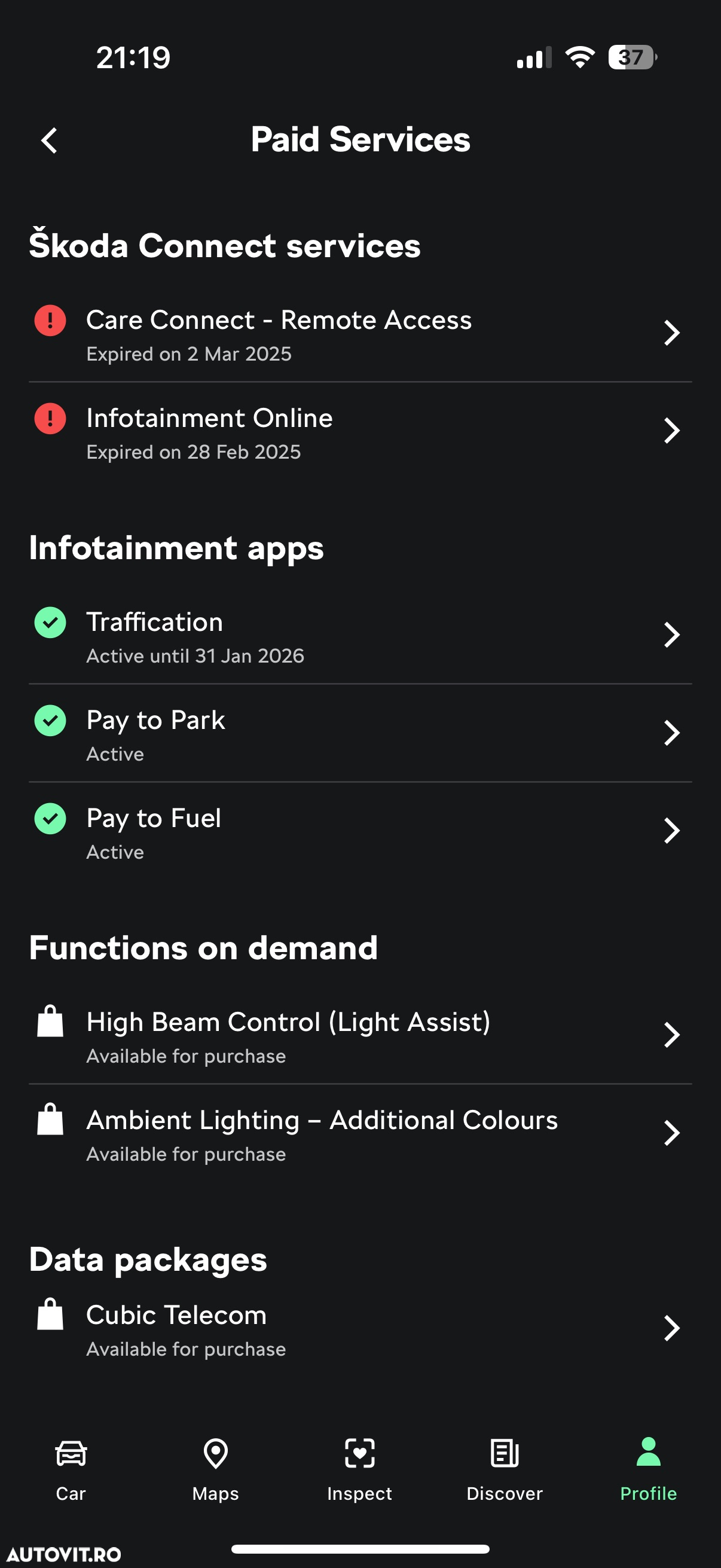The width and height of the screenshot is (721, 1568).
Task: Open Ambient Lighting – Additional Colours item
Action: (360, 1133)
